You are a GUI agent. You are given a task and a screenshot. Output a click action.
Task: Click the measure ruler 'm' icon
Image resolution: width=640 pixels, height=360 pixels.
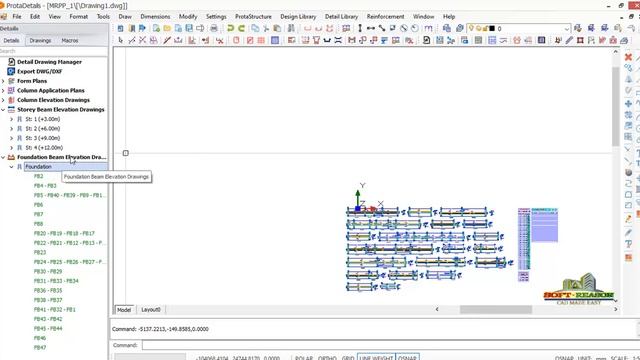pyautogui.click(x=428, y=28)
